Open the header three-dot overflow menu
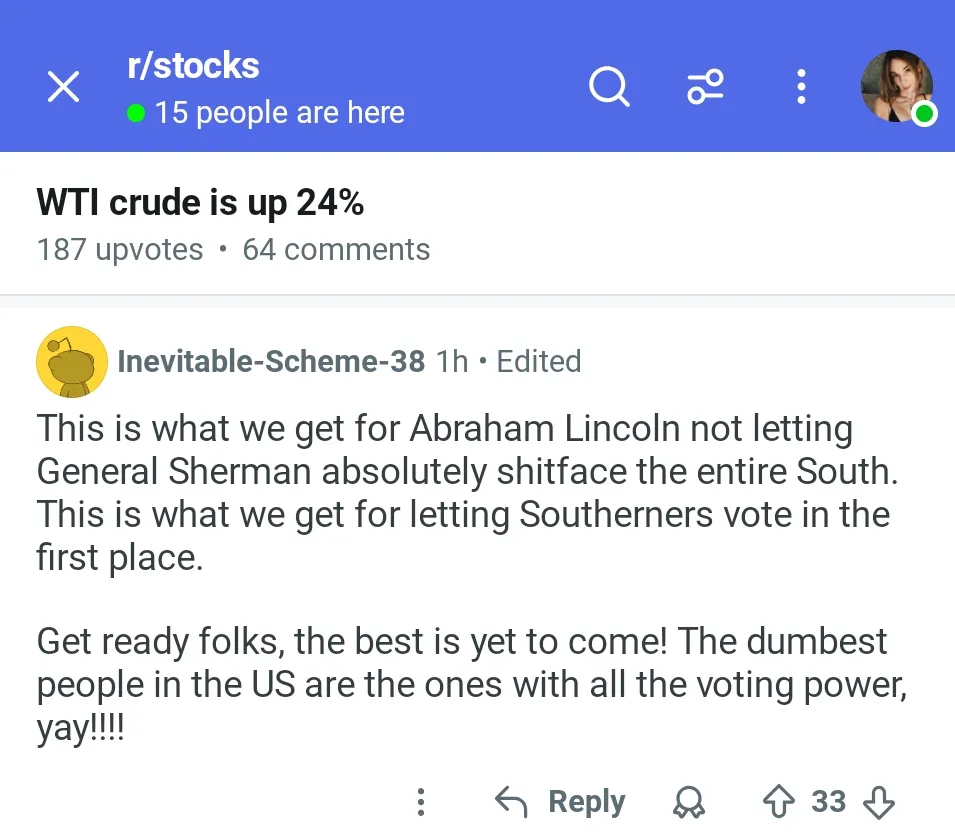This screenshot has width=955, height=840. tap(800, 88)
